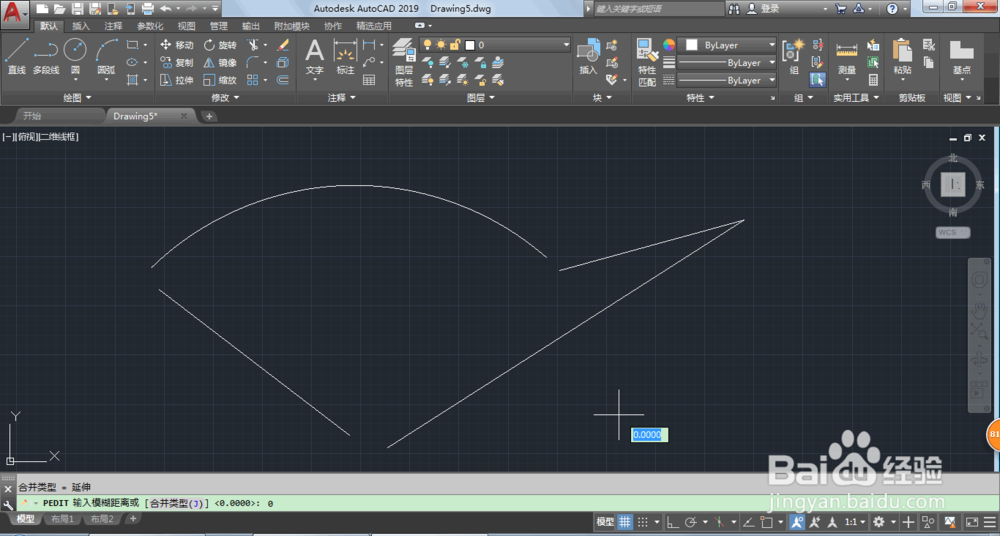This screenshot has height=536, width=1000.
Task: Expand the 绘图 (Draw) panel
Action: [x=77, y=98]
